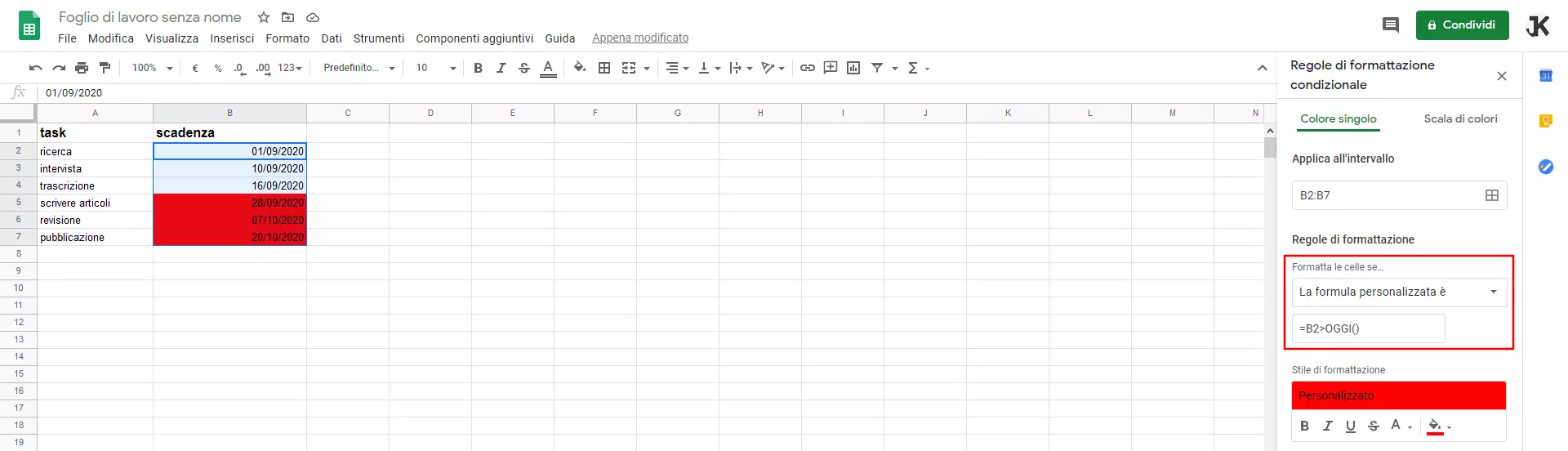
Task: Open horizontal align dropdown
Action: click(677, 68)
